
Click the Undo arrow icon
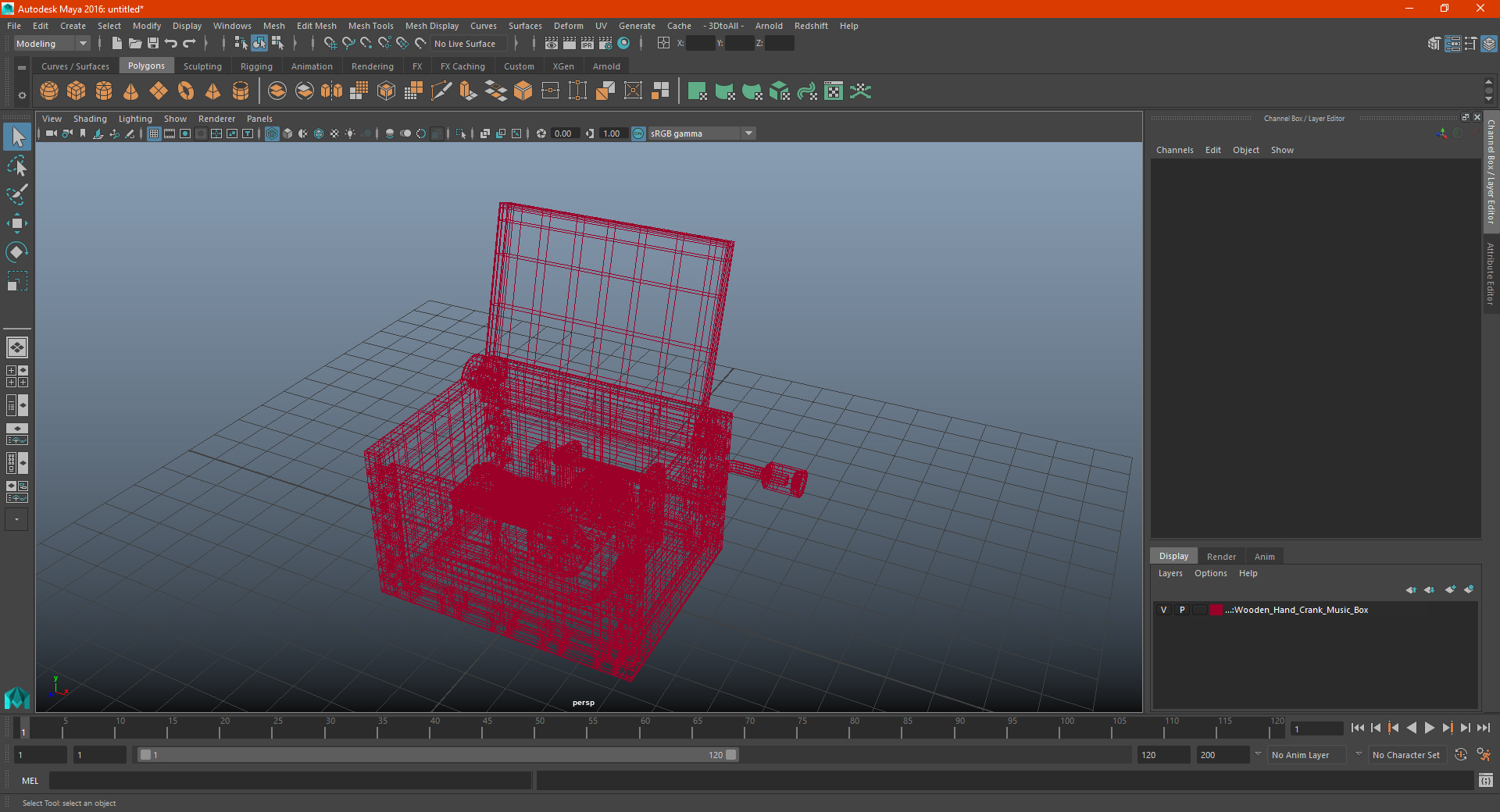coord(171,44)
